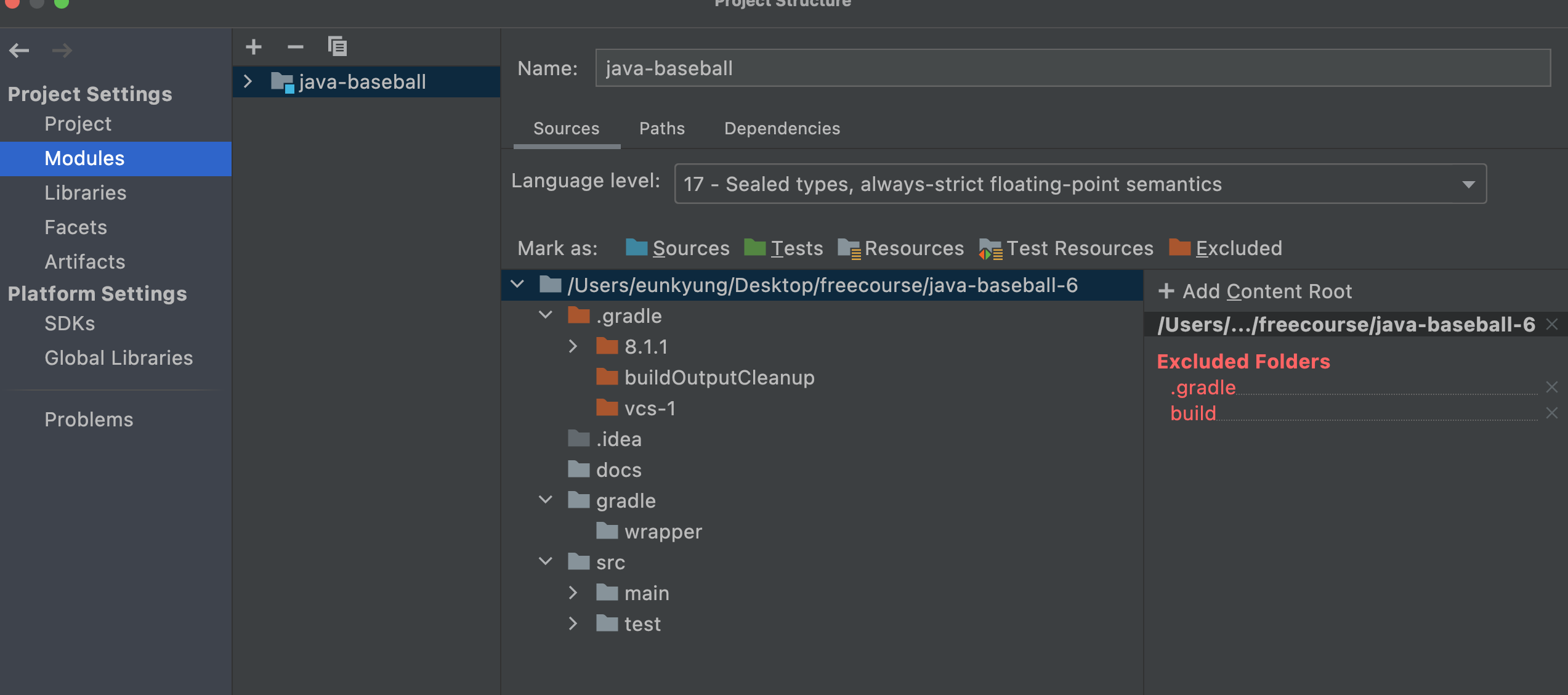This screenshot has width=1568, height=695.
Task: Mark folder as Resources
Action: pos(901,248)
